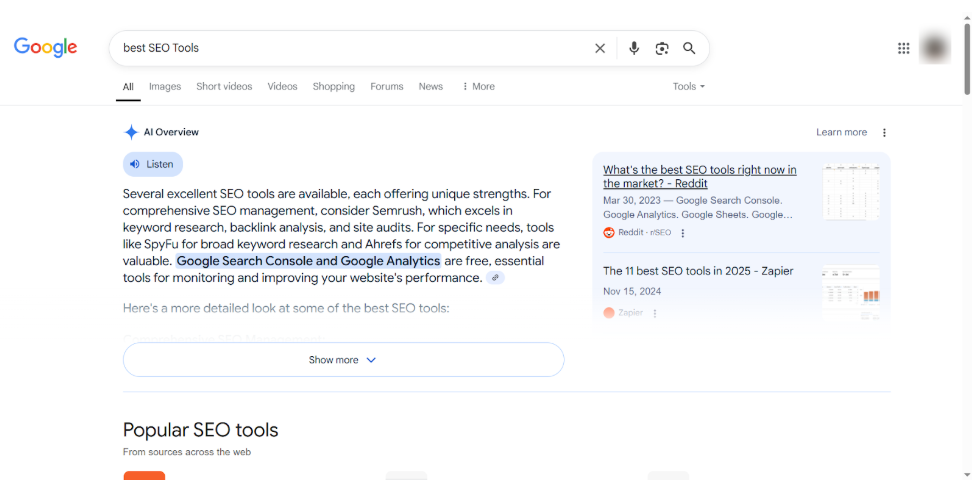The height and width of the screenshot is (480, 972).
Task: Expand the More search filters menu
Action: [478, 87]
